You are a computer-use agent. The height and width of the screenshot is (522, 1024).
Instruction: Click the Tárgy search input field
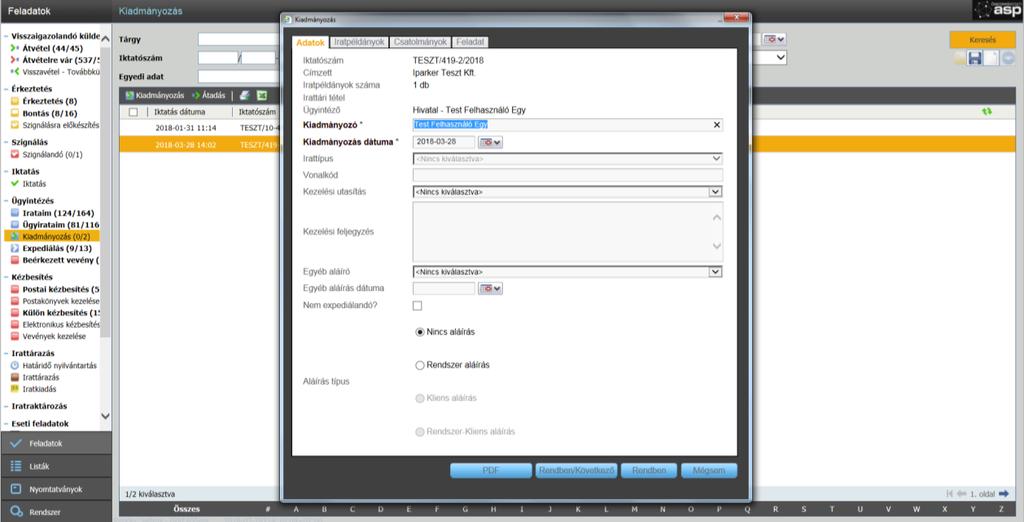pyautogui.click(x=239, y=40)
